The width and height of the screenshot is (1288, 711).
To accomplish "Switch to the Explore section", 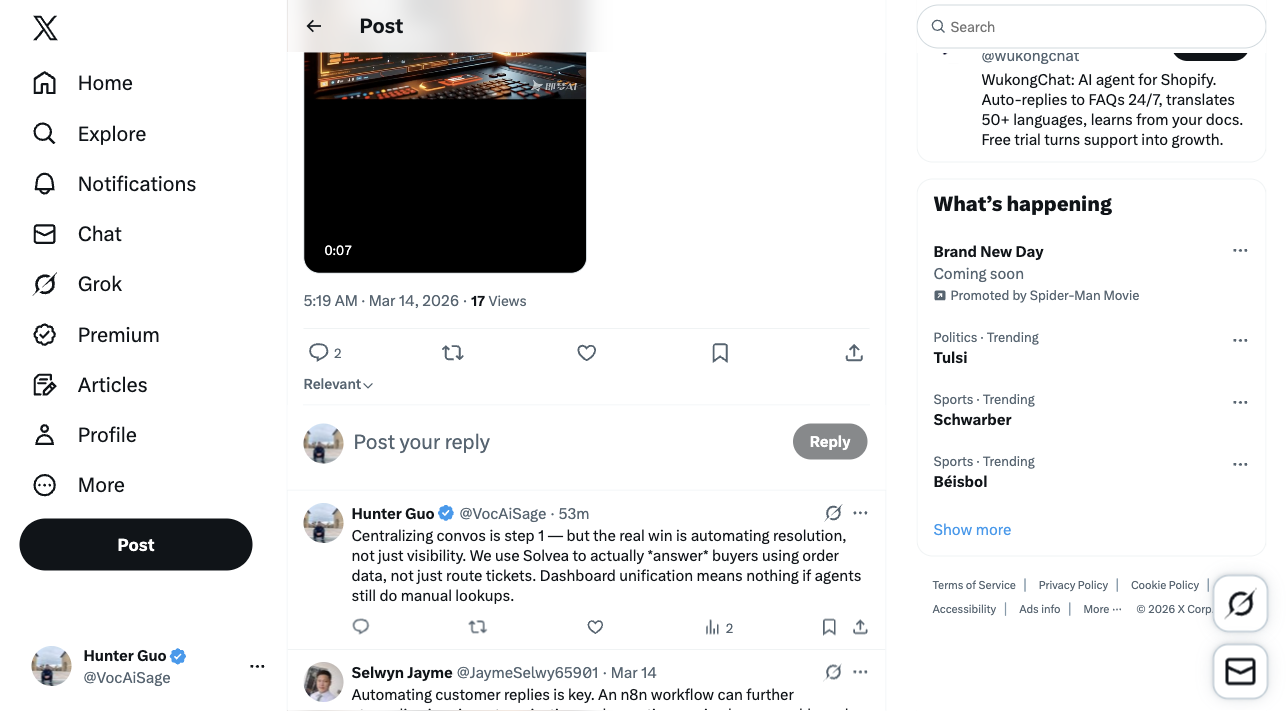I will coord(111,133).
